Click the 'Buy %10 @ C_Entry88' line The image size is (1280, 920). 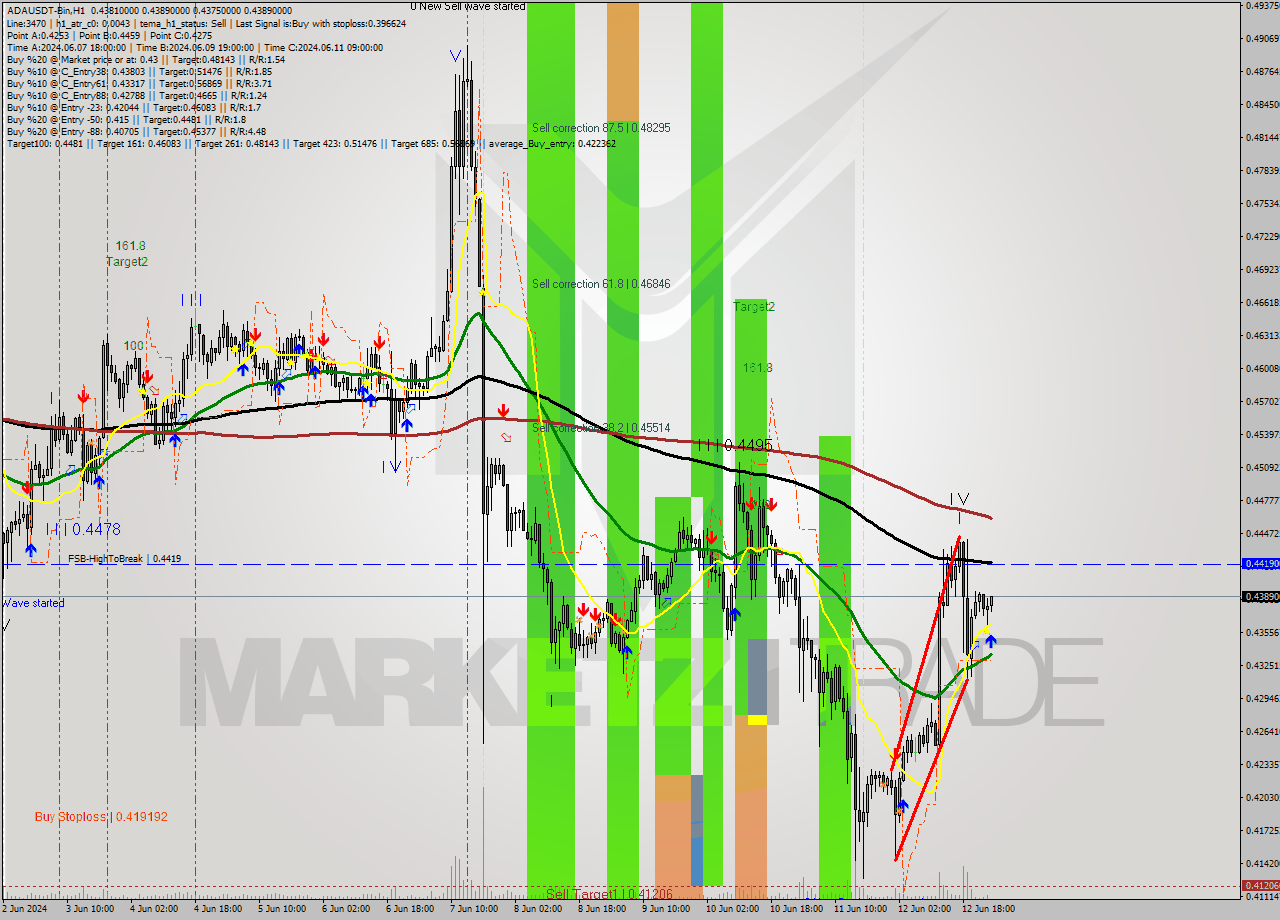(139, 95)
